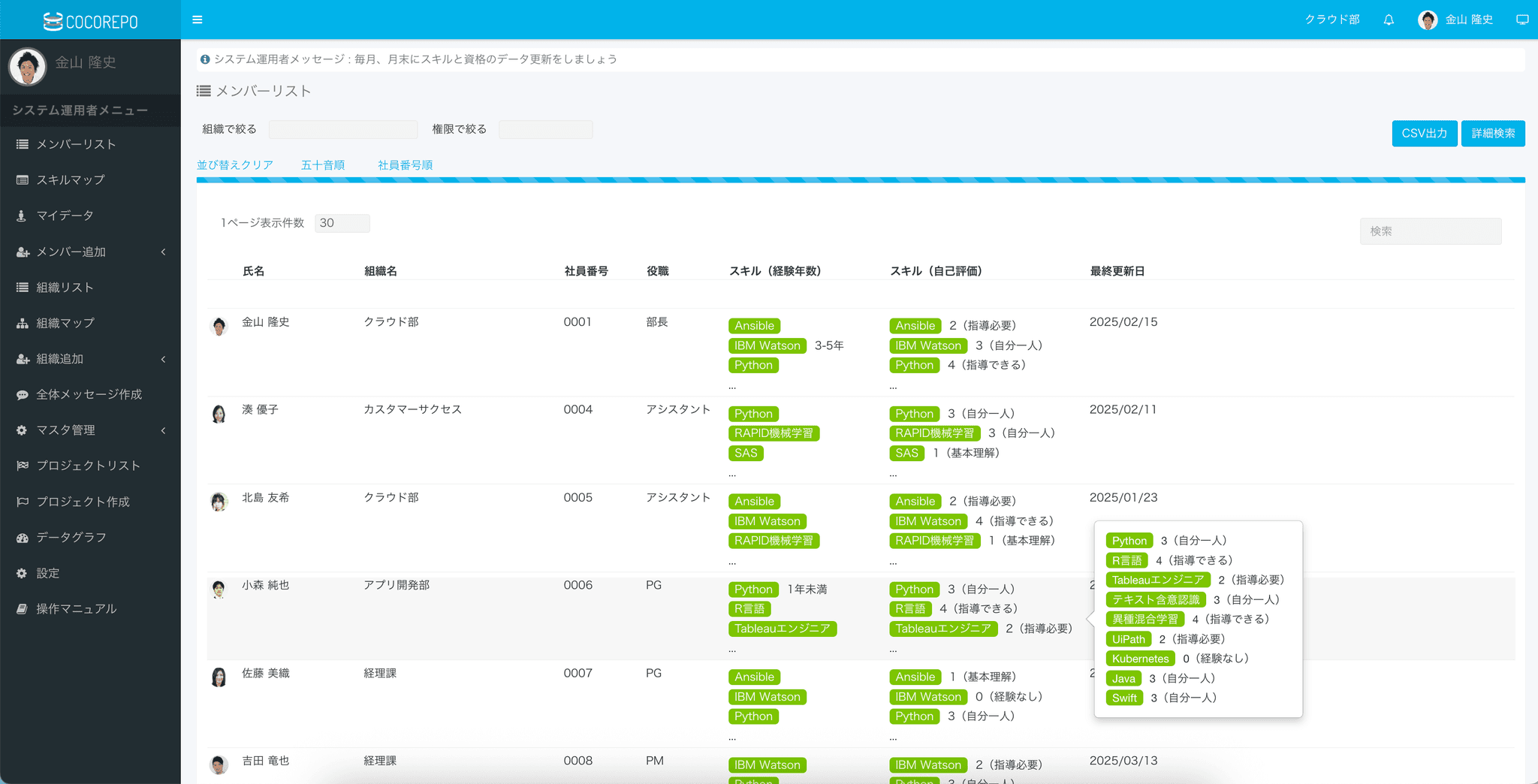The height and width of the screenshot is (784, 1538).
Task: Click the monitor icon in top bar
Action: (1522, 20)
